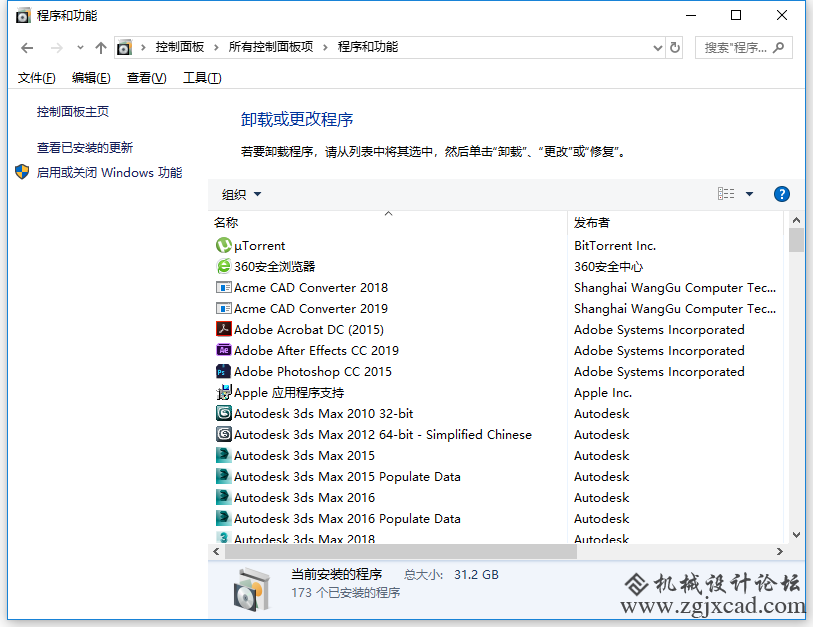Click the vertical scrollbar thumb
813x627 pixels.
pos(796,240)
